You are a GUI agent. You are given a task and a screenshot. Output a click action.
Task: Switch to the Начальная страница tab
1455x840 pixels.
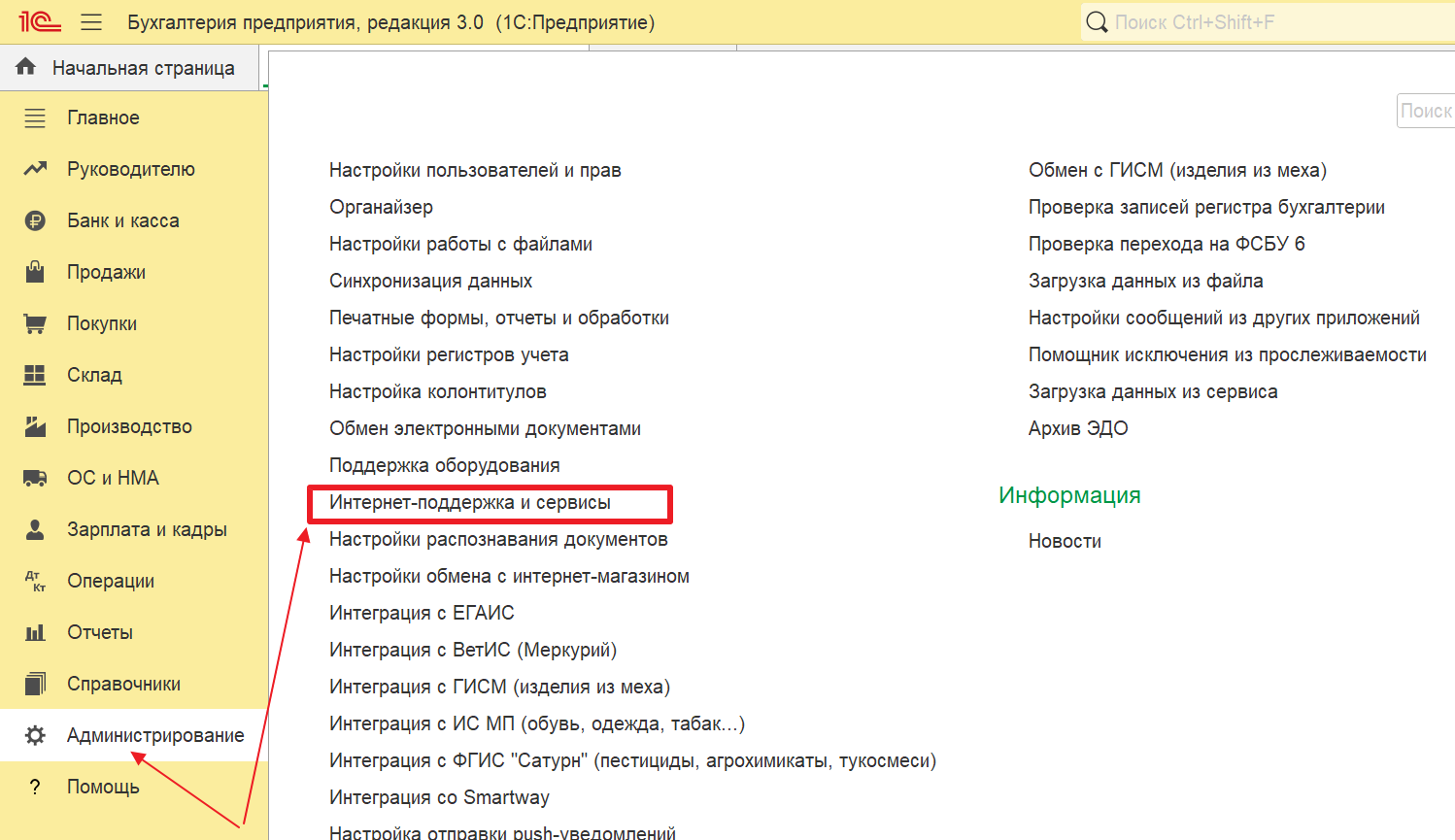click(143, 68)
